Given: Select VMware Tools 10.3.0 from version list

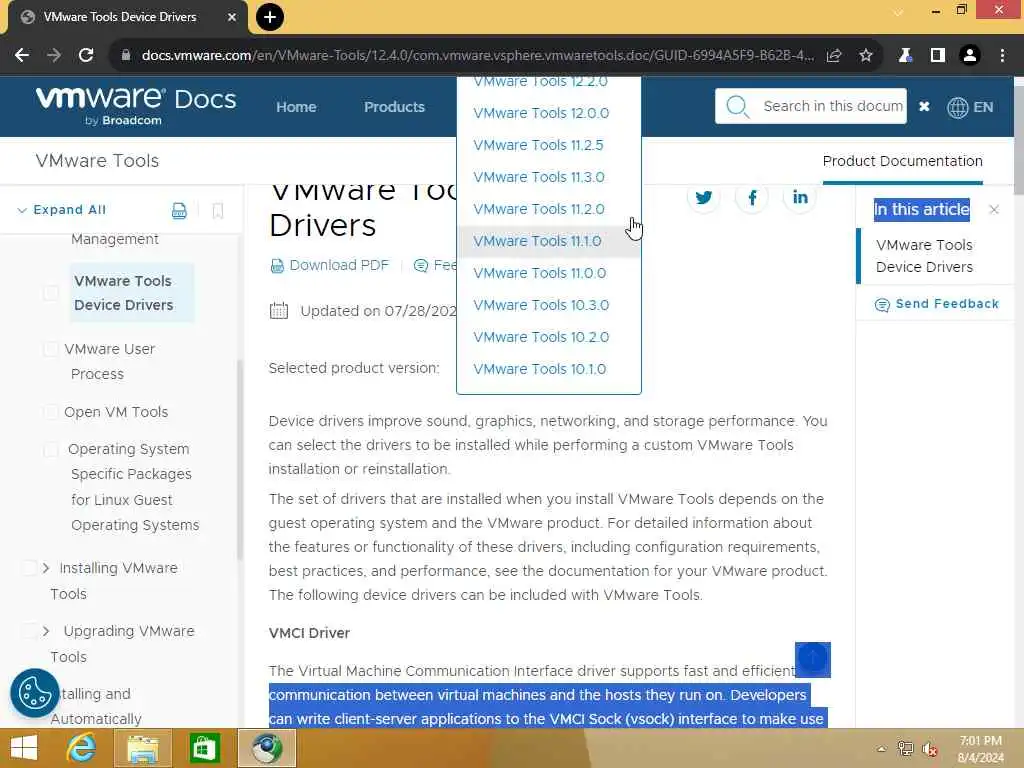Looking at the screenshot, I should pyautogui.click(x=541, y=305).
